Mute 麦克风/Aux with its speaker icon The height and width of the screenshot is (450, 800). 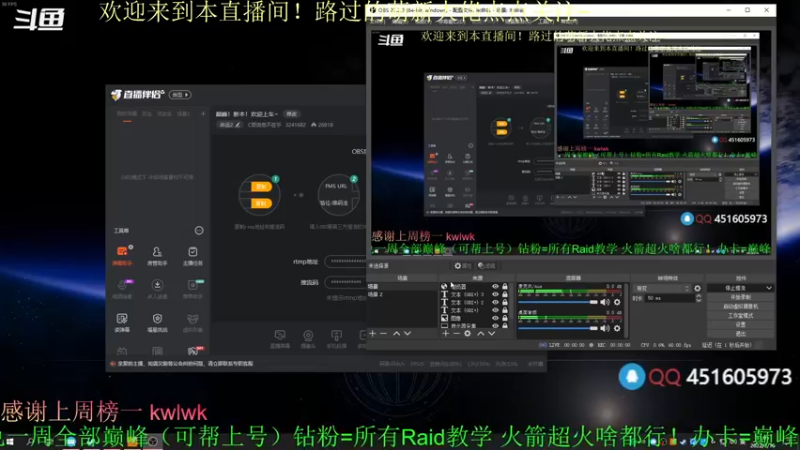605,302
